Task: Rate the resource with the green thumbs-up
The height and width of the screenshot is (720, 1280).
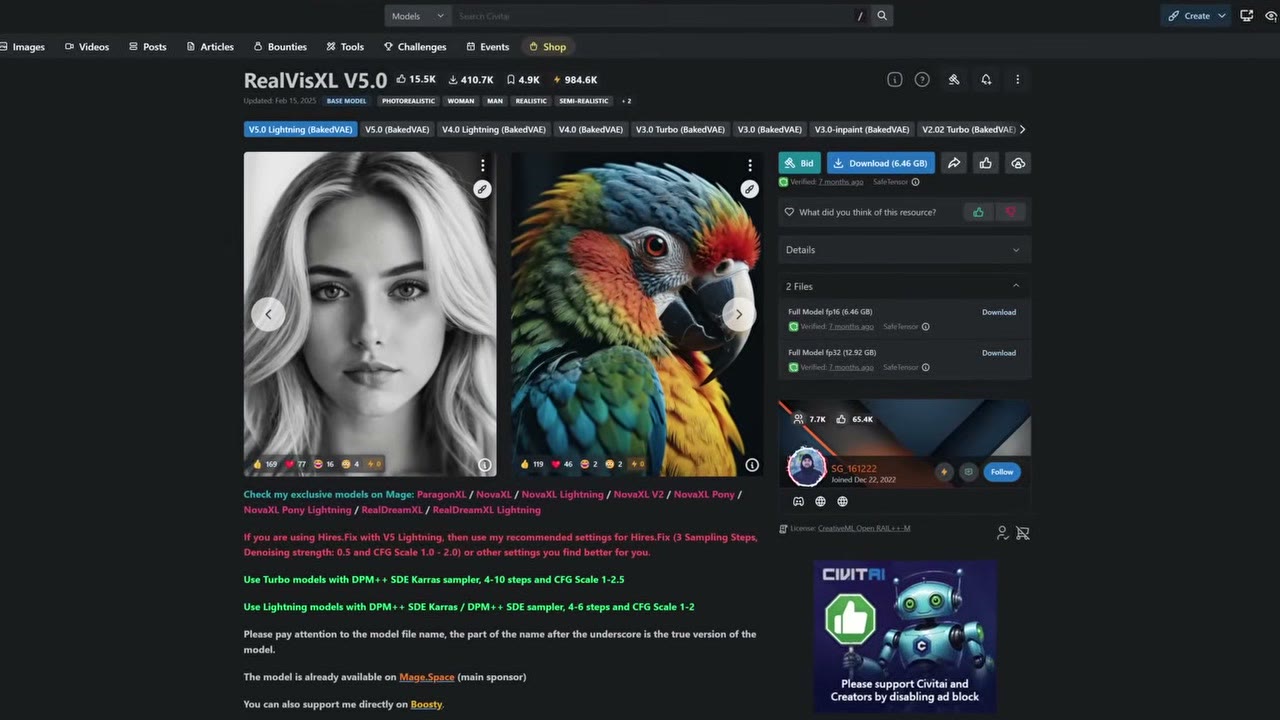Action: click(x=978, y=212)
